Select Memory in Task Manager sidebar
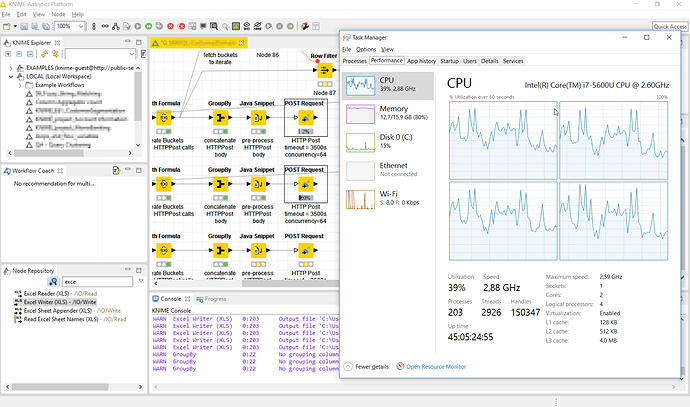This screenshot has height=407, width=690. coord(388,114)
